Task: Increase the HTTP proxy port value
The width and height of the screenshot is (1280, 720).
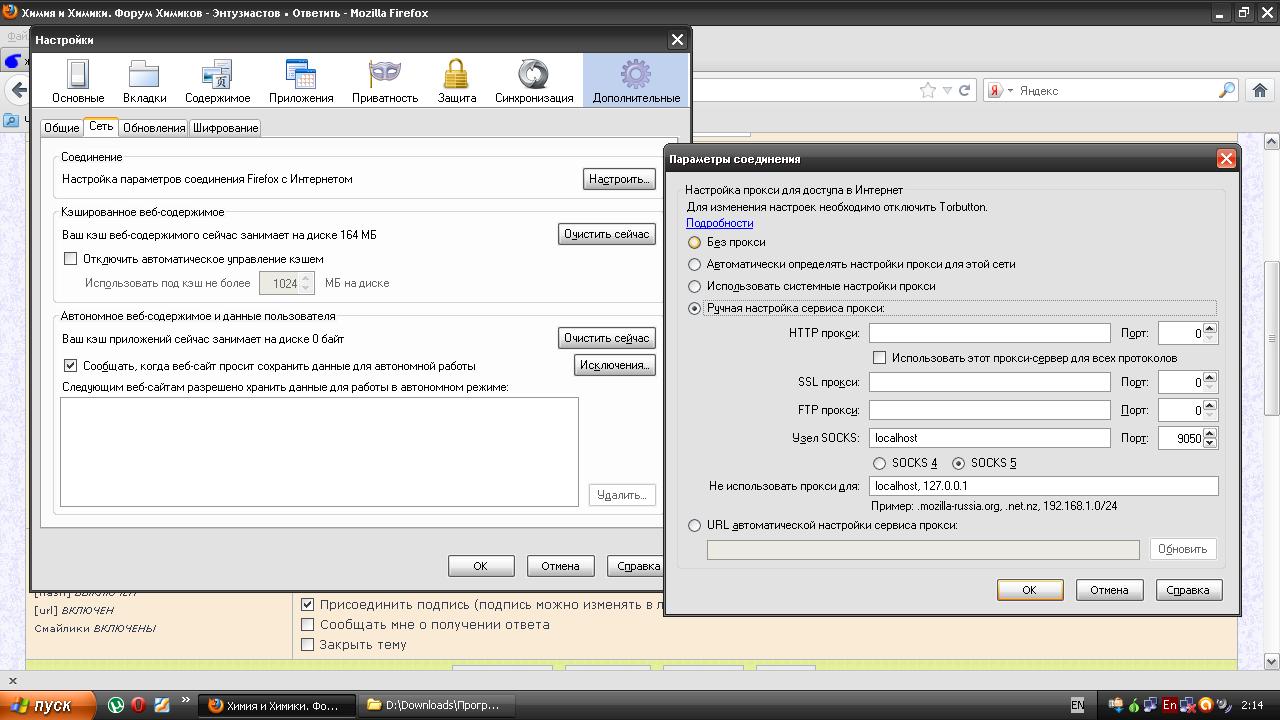Action: [1211, 328]
